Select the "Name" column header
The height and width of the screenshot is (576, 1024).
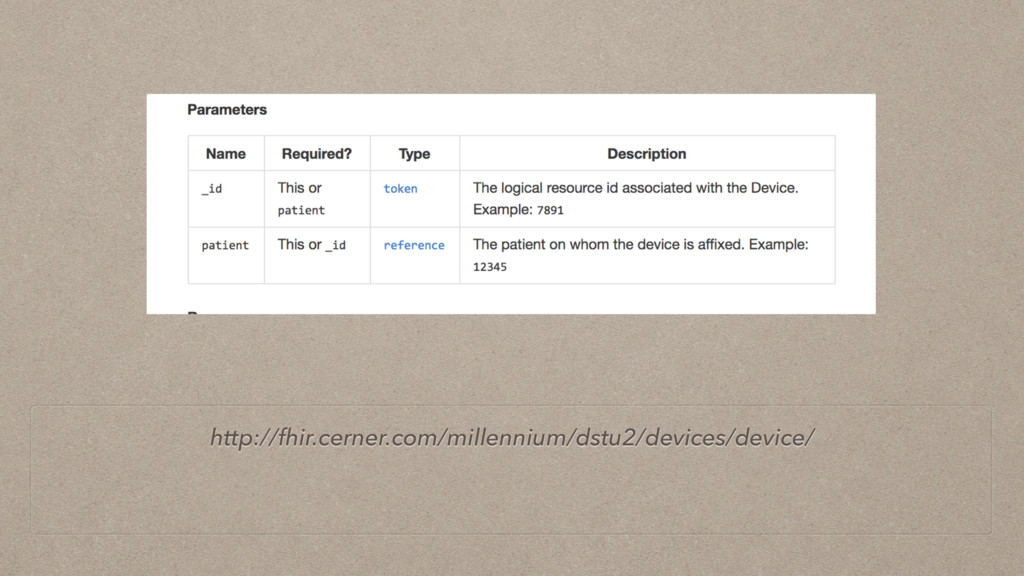[x=225, y=154]
